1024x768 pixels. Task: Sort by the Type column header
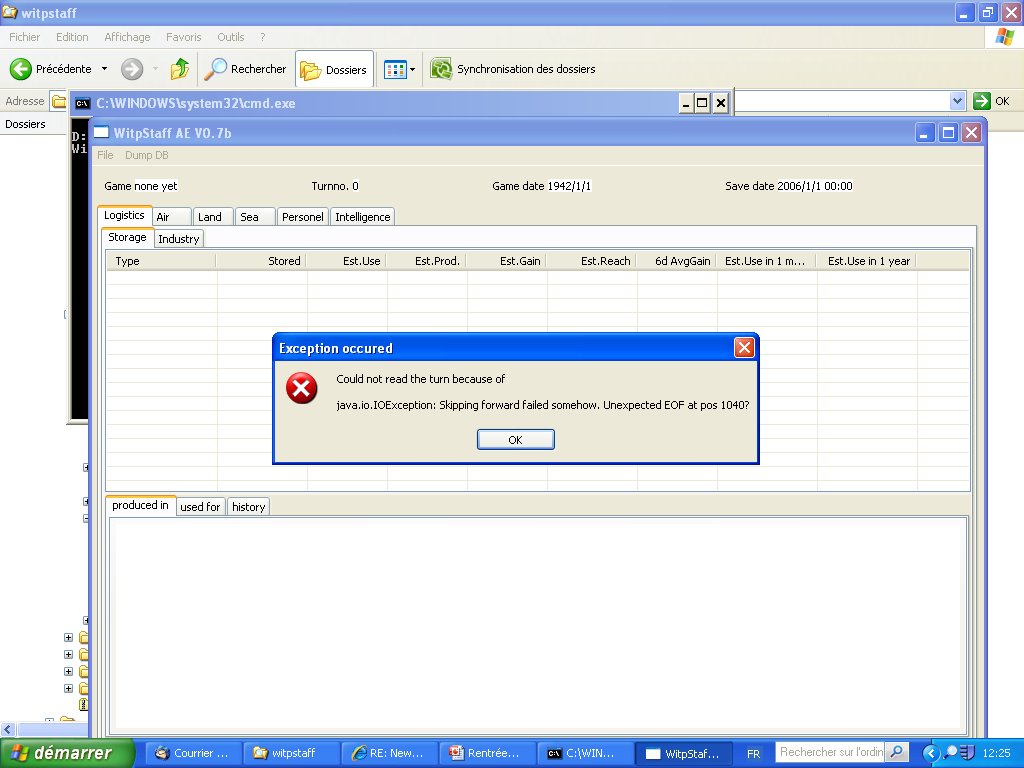click(x=161, y=261)
